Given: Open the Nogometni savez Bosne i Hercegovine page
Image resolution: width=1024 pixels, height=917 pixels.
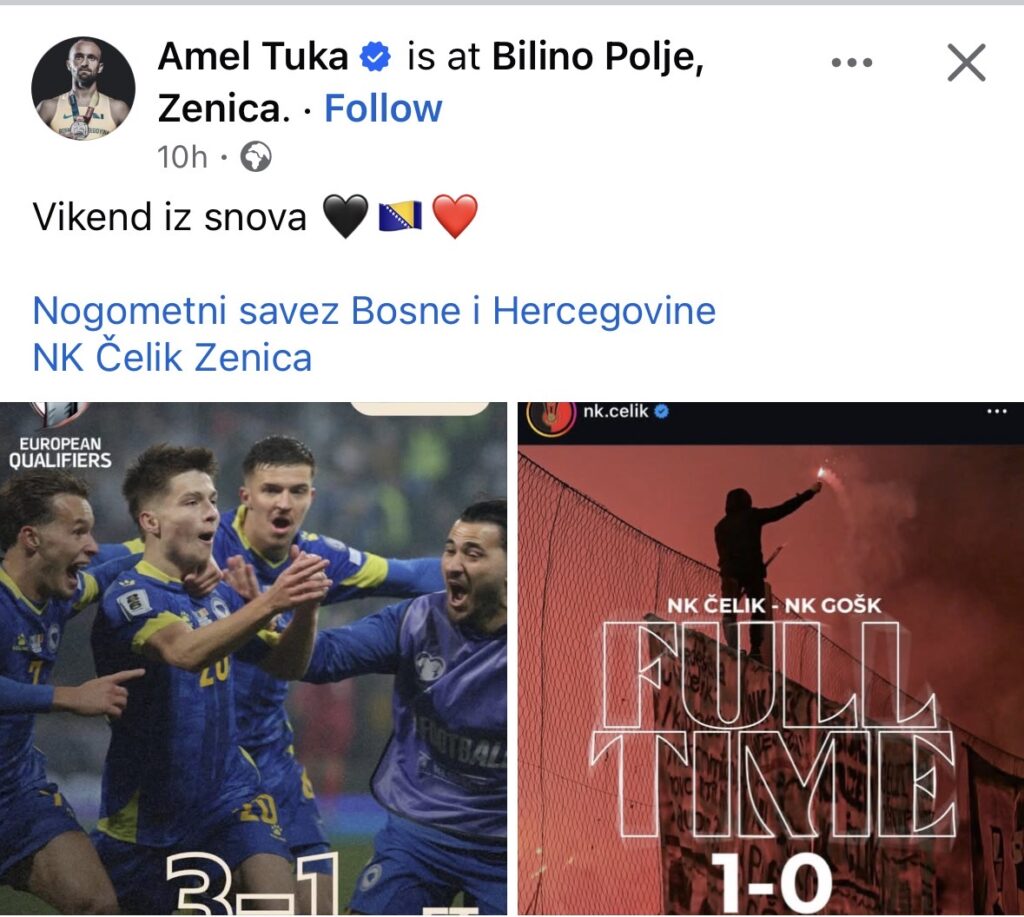Looking at the screenshot, I should [x=374, y=310].
